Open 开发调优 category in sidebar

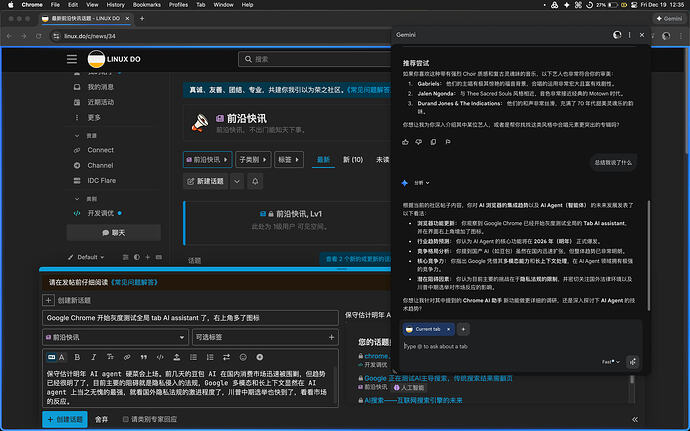coord(100,213)
